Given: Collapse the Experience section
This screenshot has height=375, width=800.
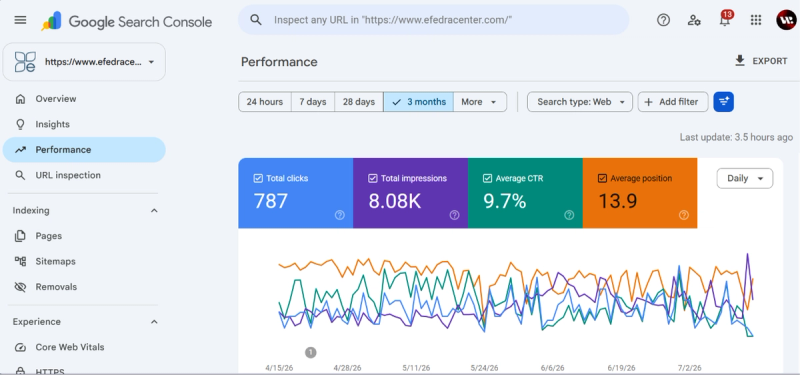Looking at the screenshot, I should 154,322.
